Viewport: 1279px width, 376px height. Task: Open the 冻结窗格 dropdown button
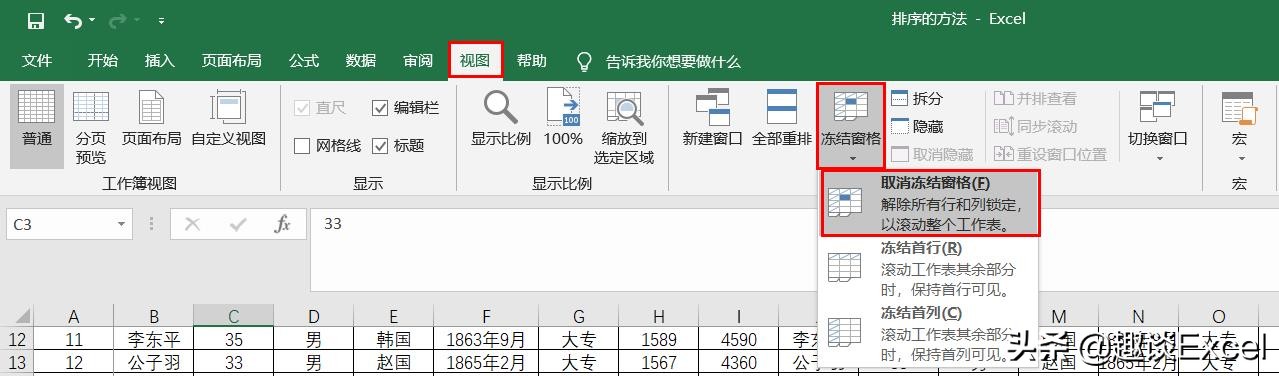(851, 126)
